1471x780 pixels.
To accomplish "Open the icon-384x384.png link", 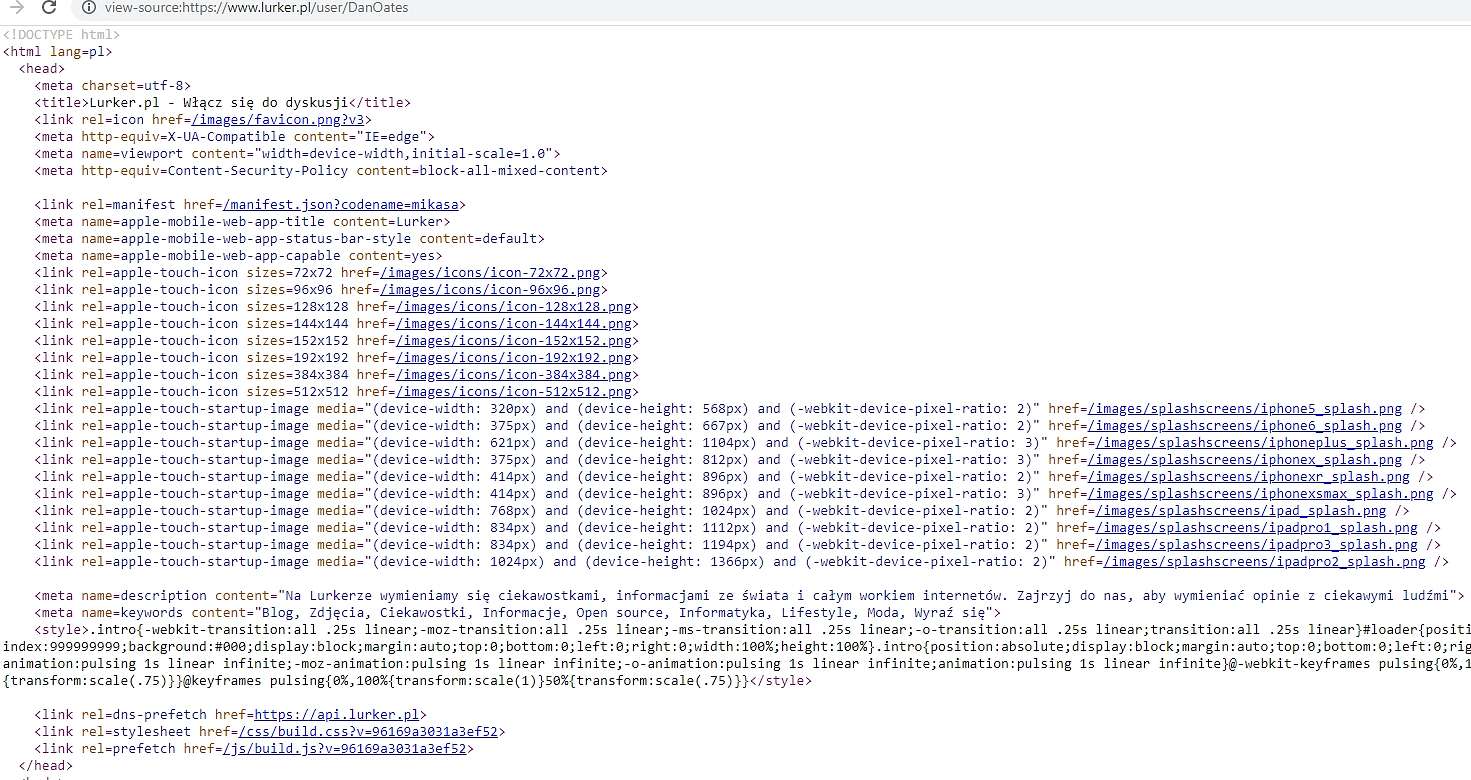I will (x=514, y=374).
